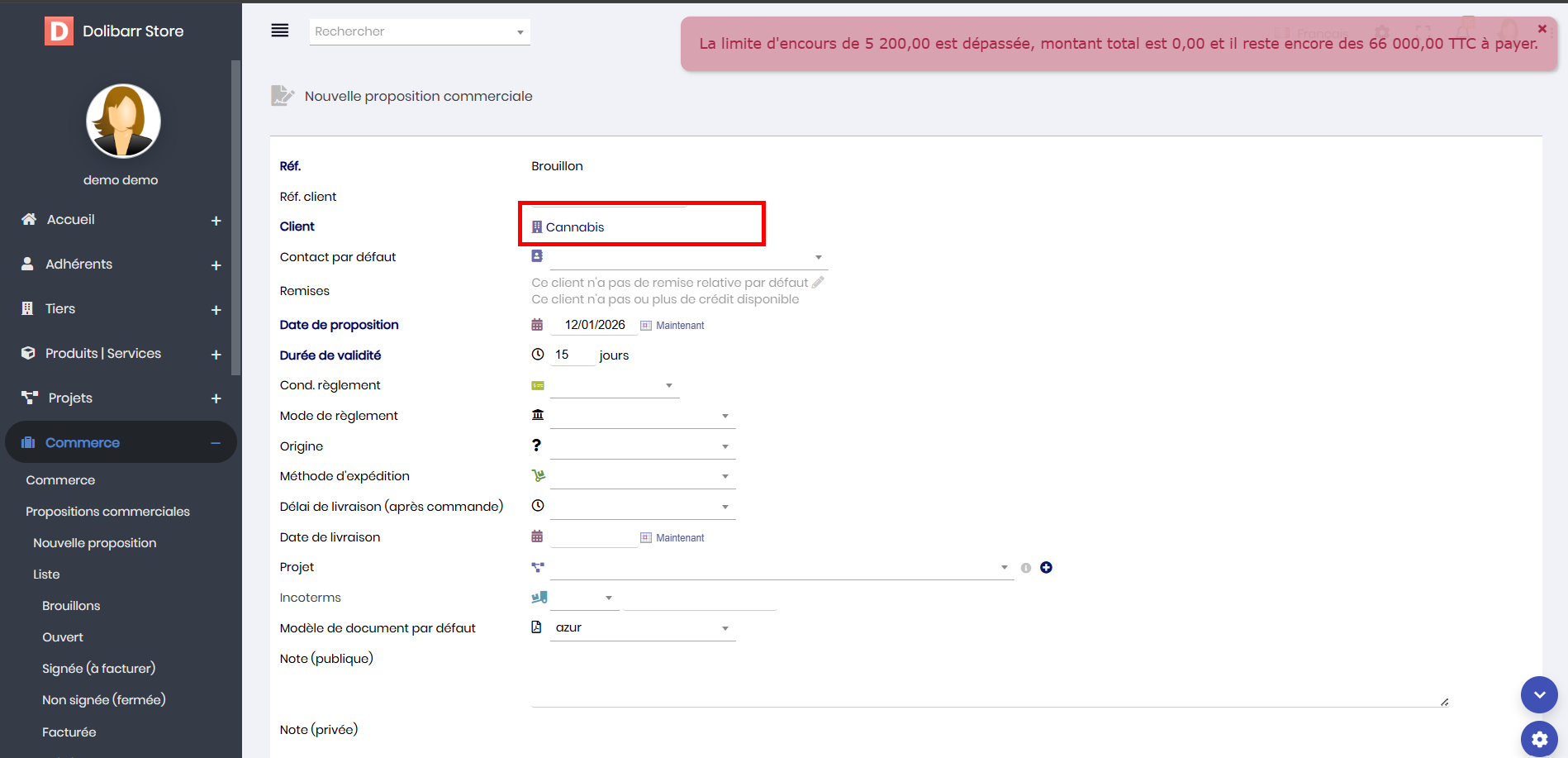This screenshot has height=758, width=1568.
Task: Click Maintenant next to Date de livraison
Action: pyautogui.click(x=679, y=538)
